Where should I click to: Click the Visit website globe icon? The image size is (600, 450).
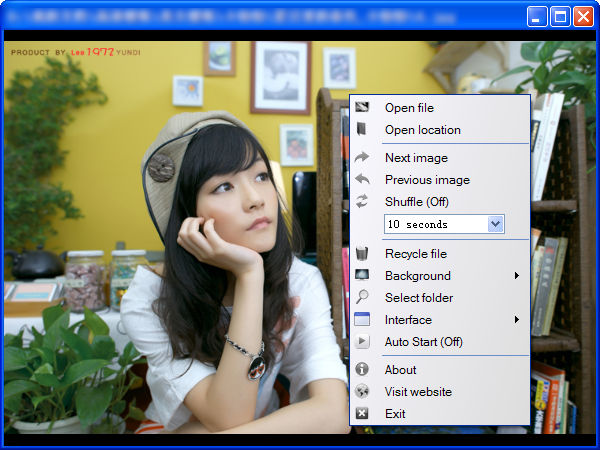(x=362, y=392)
